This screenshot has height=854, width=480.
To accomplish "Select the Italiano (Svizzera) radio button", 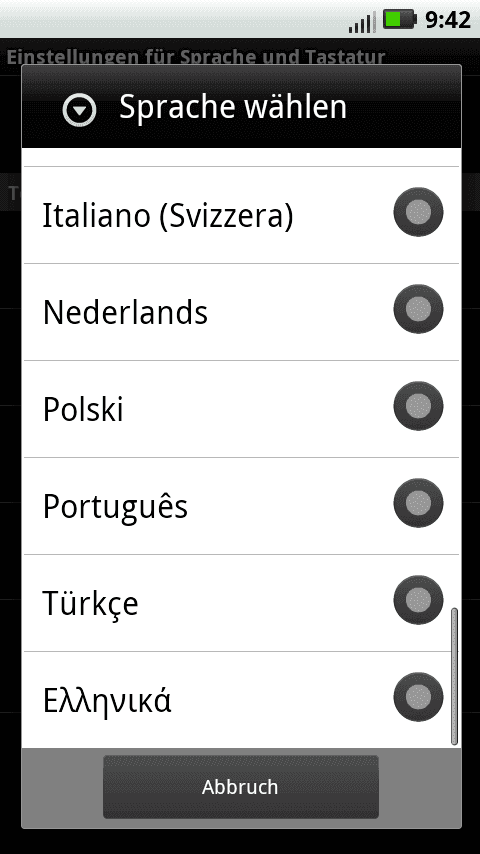I will coord(418,212).
